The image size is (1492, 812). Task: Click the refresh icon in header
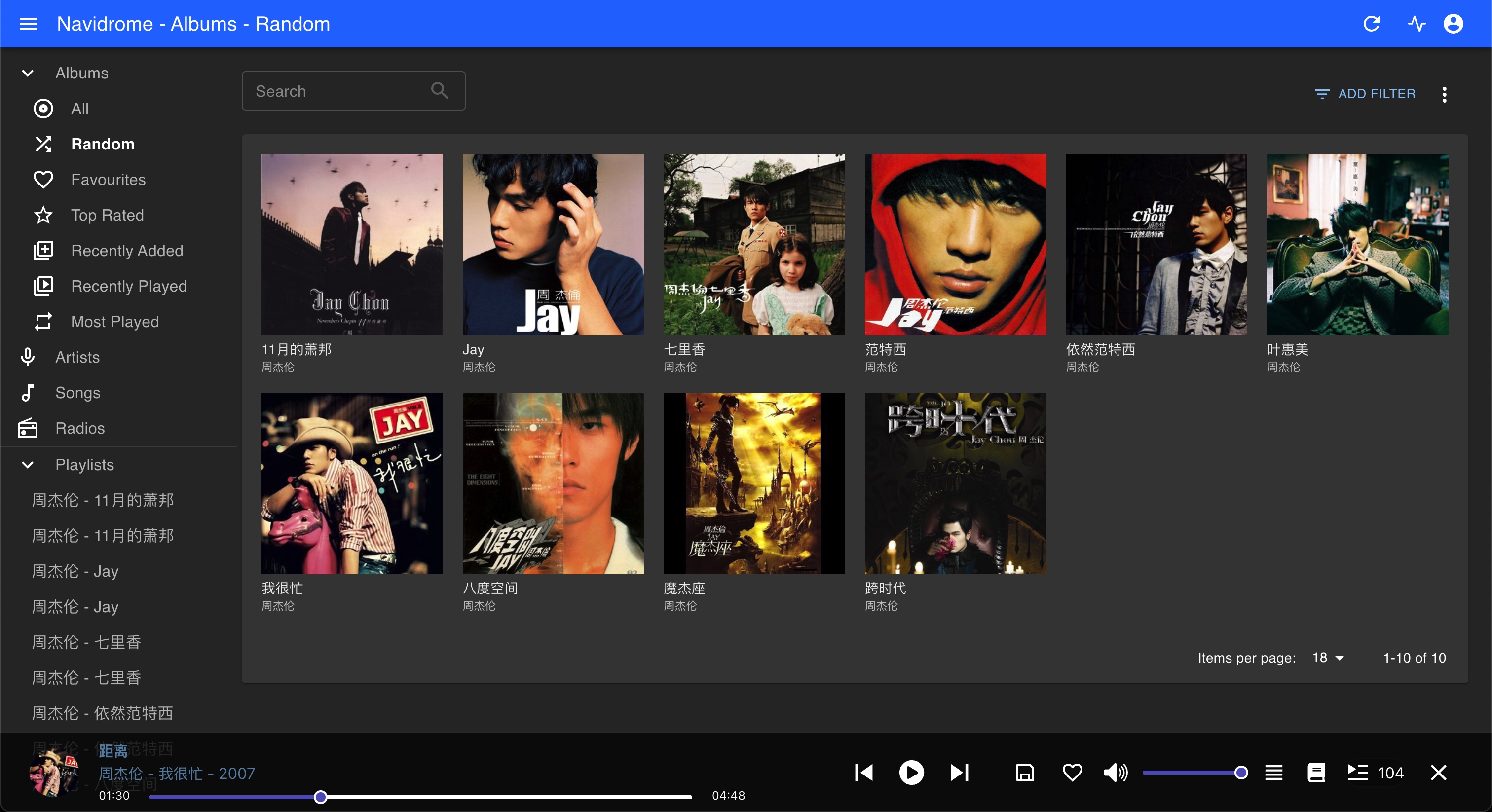pos(1371,24)
